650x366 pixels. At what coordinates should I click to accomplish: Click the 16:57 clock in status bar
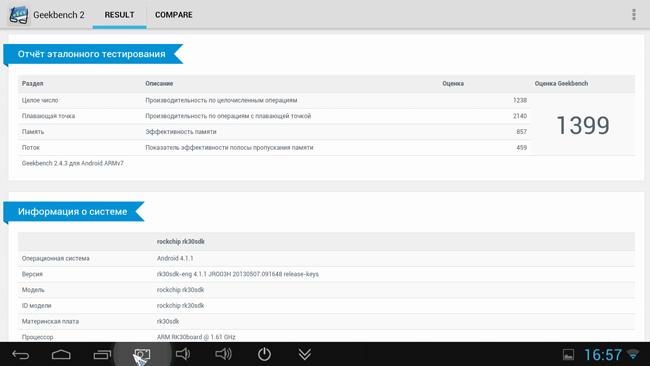[603, 355]
